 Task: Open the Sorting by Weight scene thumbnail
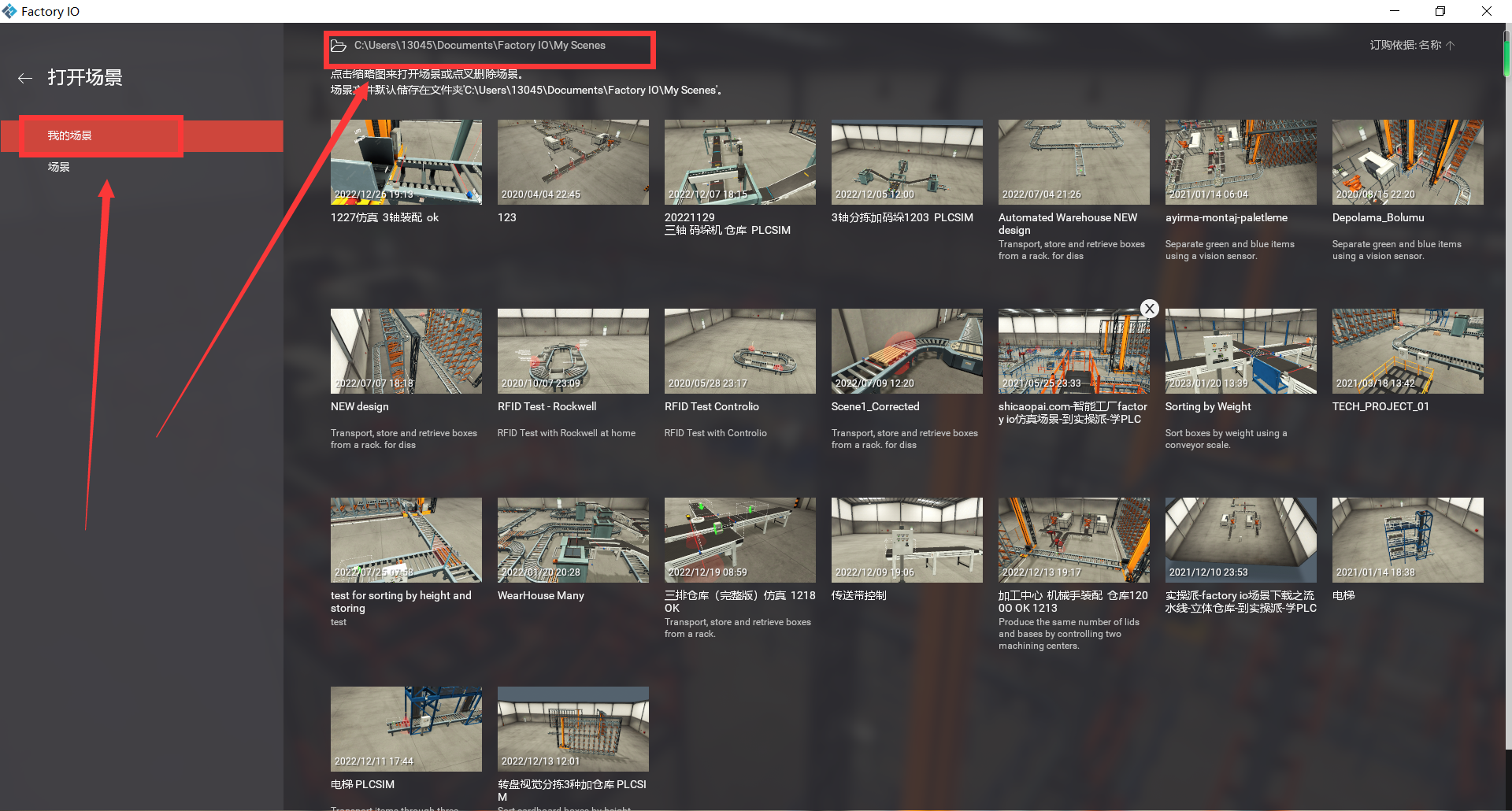pos(1240,351)
